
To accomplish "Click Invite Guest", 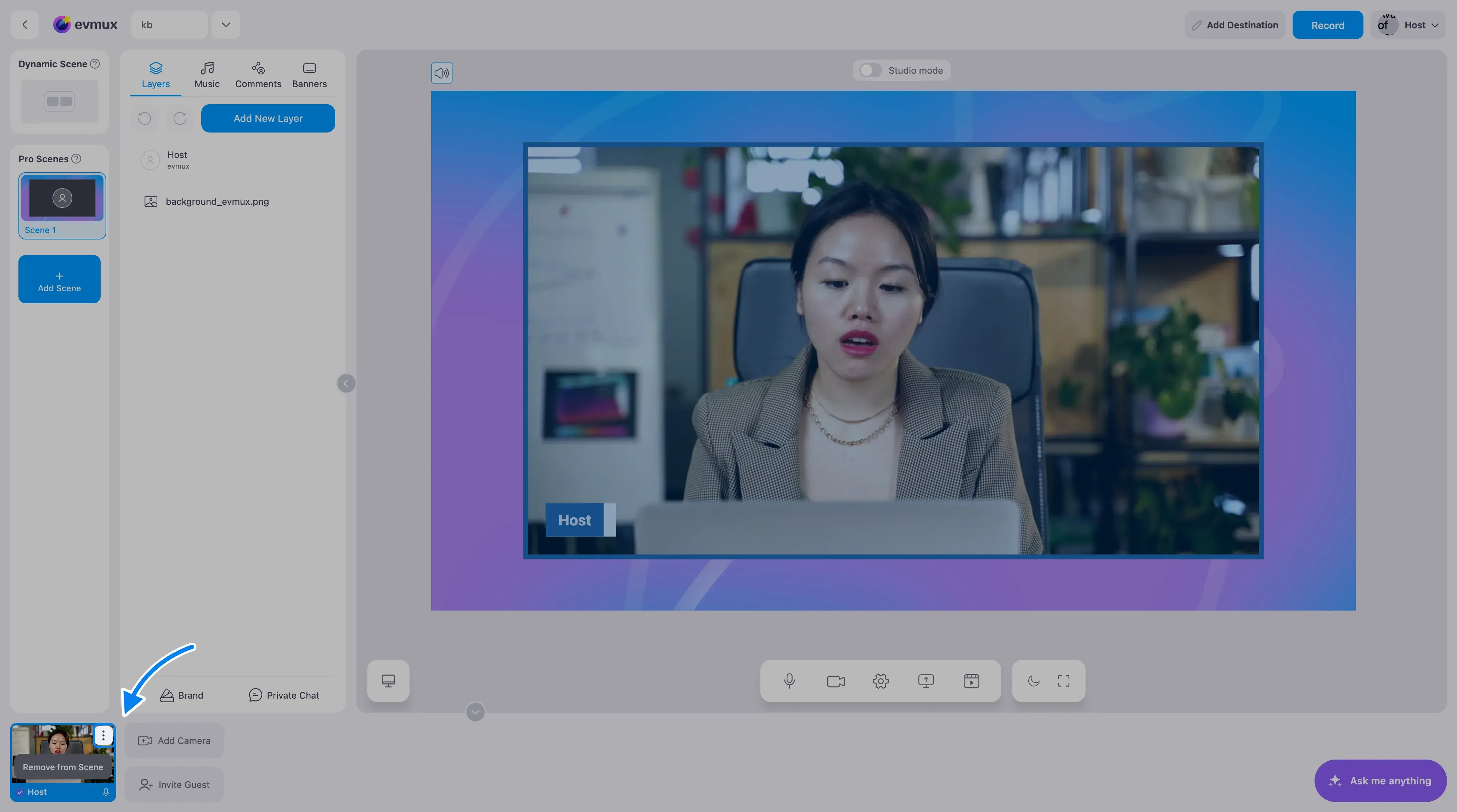I will 174,785.
